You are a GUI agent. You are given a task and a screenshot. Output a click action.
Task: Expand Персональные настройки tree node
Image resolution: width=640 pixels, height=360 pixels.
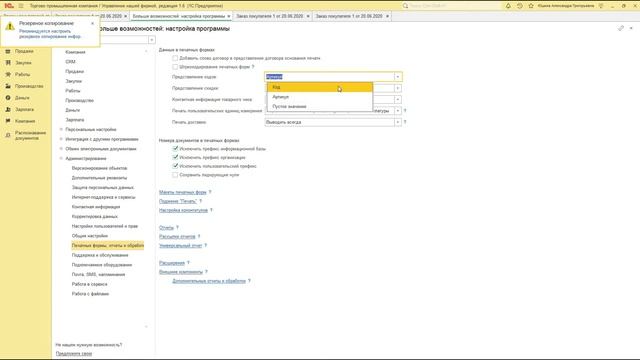tap(61, 129)
